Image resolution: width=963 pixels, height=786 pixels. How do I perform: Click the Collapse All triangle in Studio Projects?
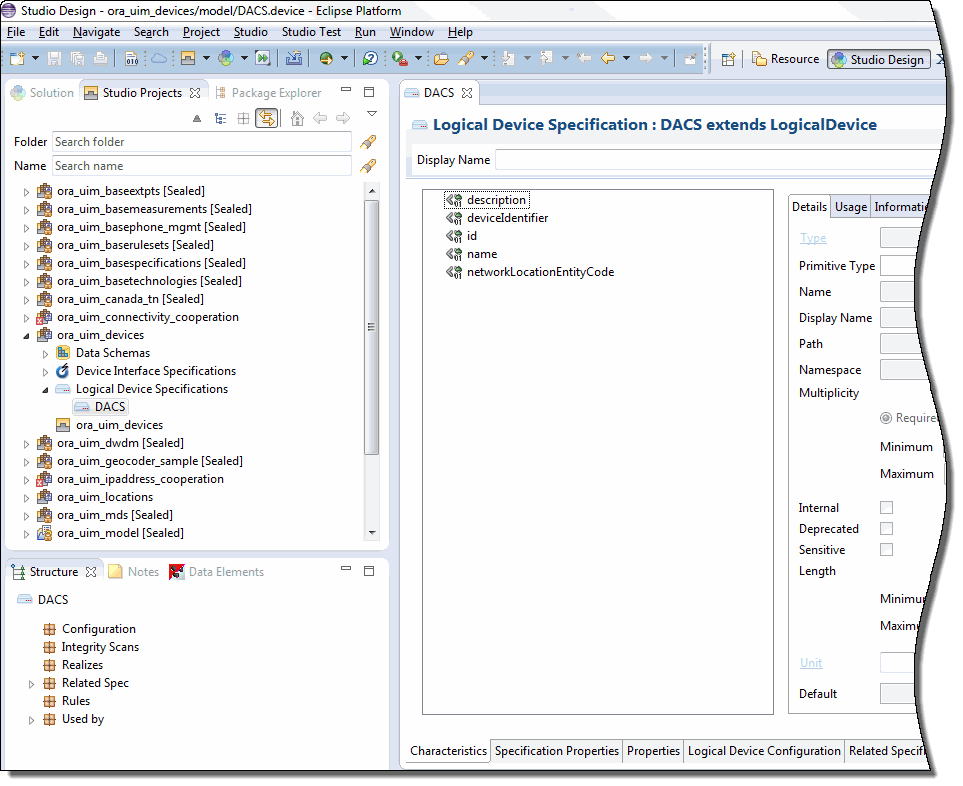coord(197,119)
